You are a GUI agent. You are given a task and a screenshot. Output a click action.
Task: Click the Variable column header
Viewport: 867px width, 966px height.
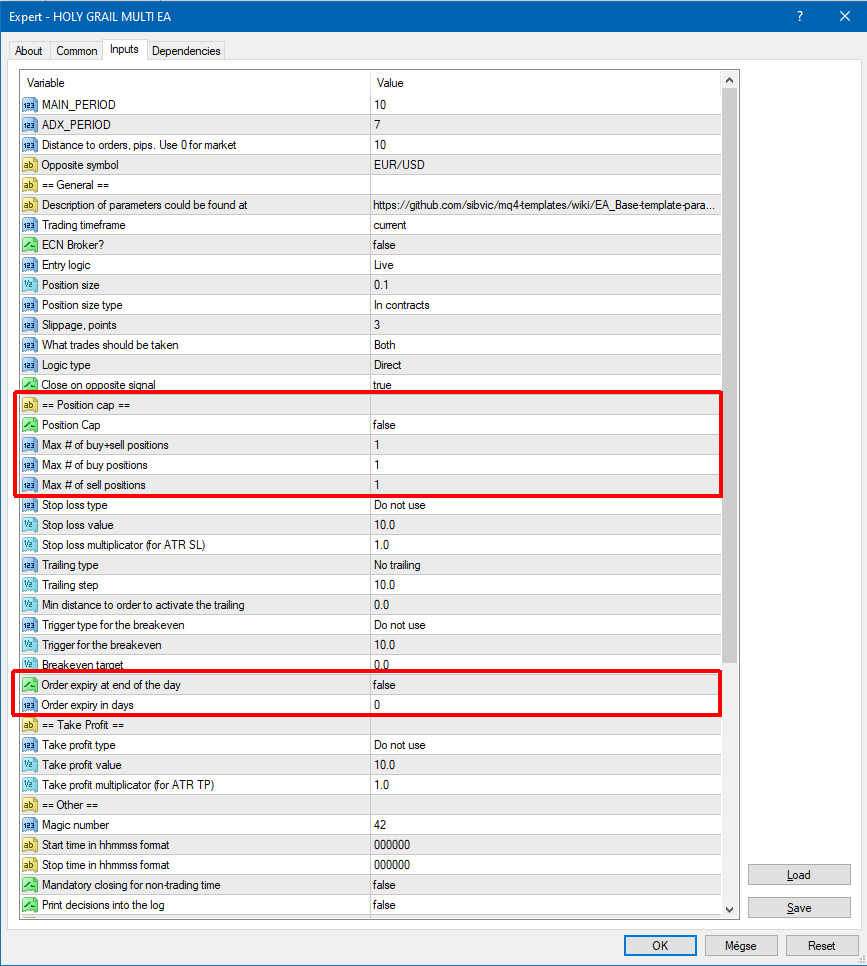[196, 83]
